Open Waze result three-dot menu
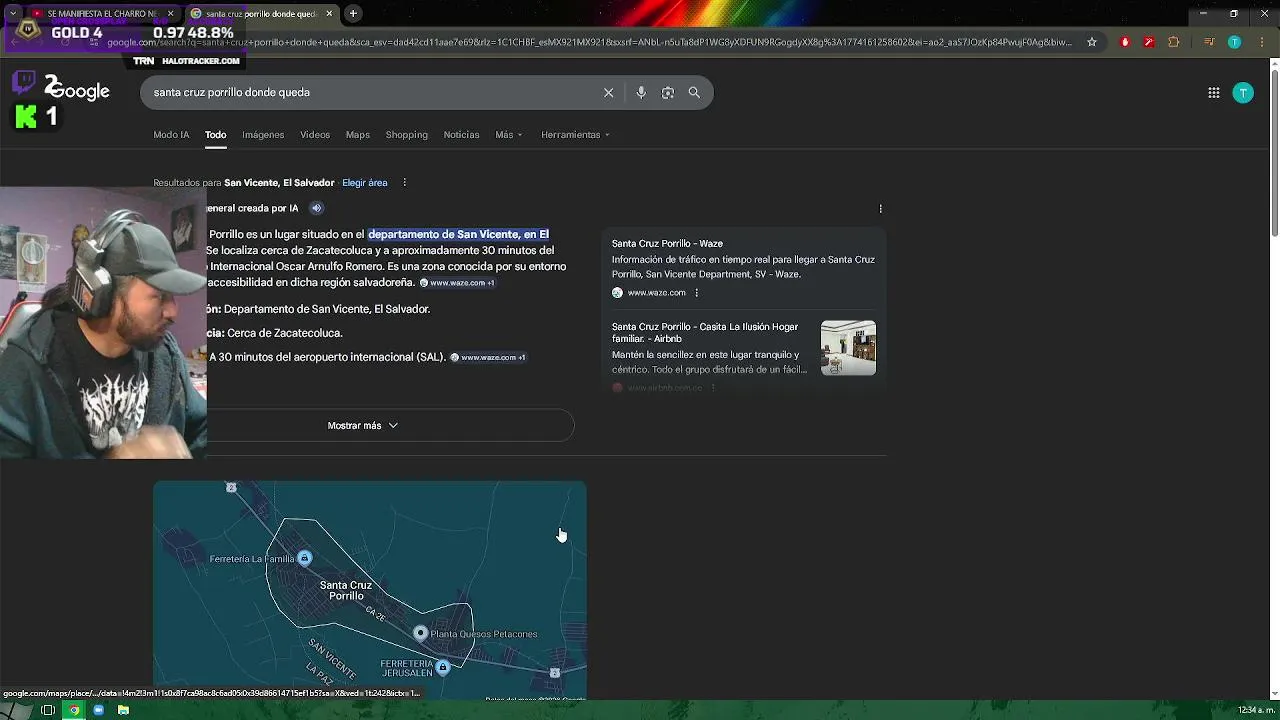This screenshot has height=720, width=1280. pos(696,293)
